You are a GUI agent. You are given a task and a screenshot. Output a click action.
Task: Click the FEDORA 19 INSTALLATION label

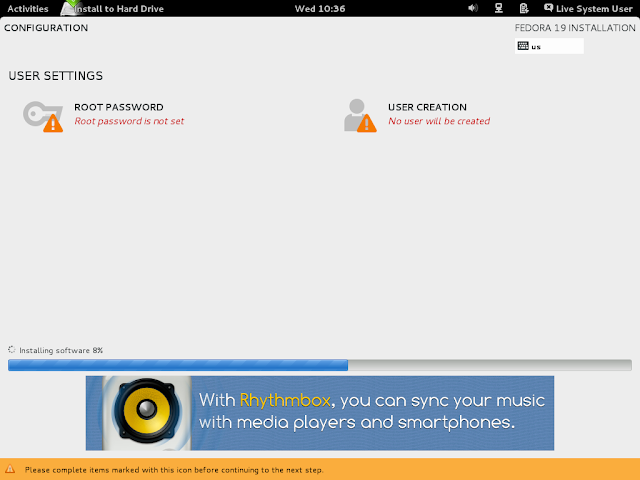(575, 28)
